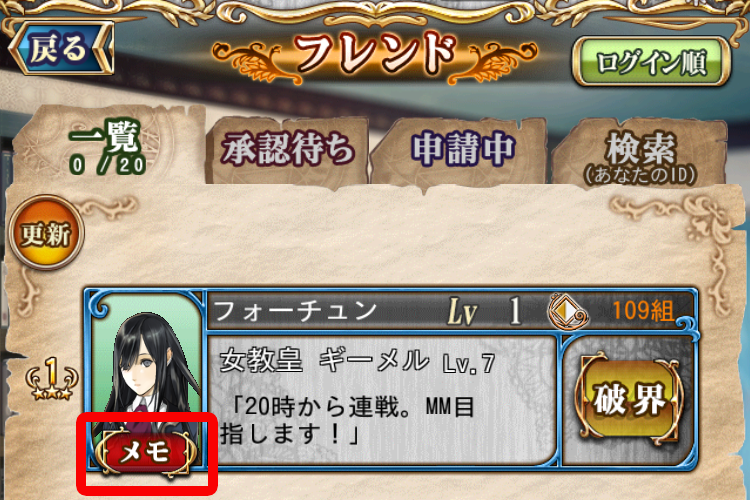The width and height of the screenshot is (750, 500).
Task: Change sort order via ログイン順 button
Action: click(x=651, y=61)
